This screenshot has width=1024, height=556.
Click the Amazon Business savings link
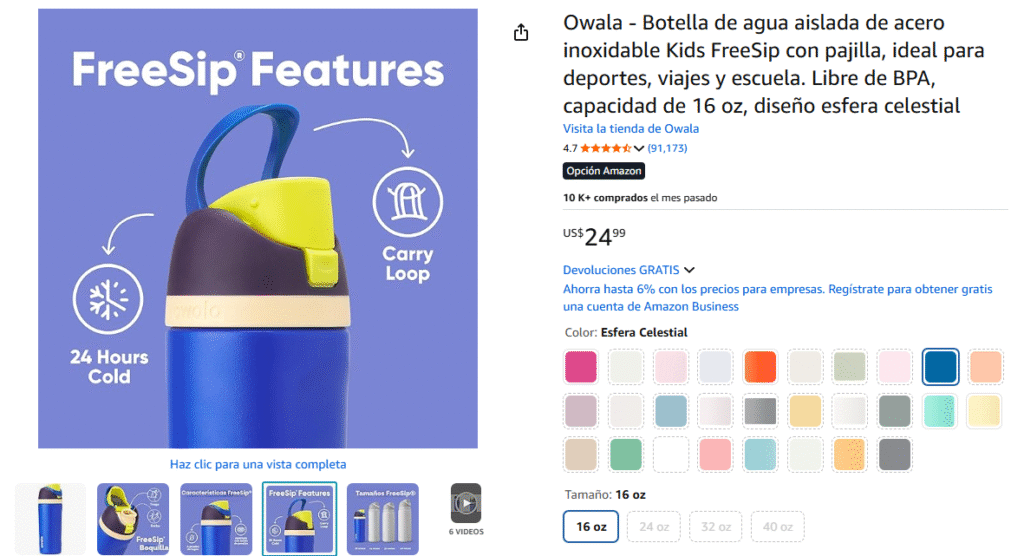[778, 297]
